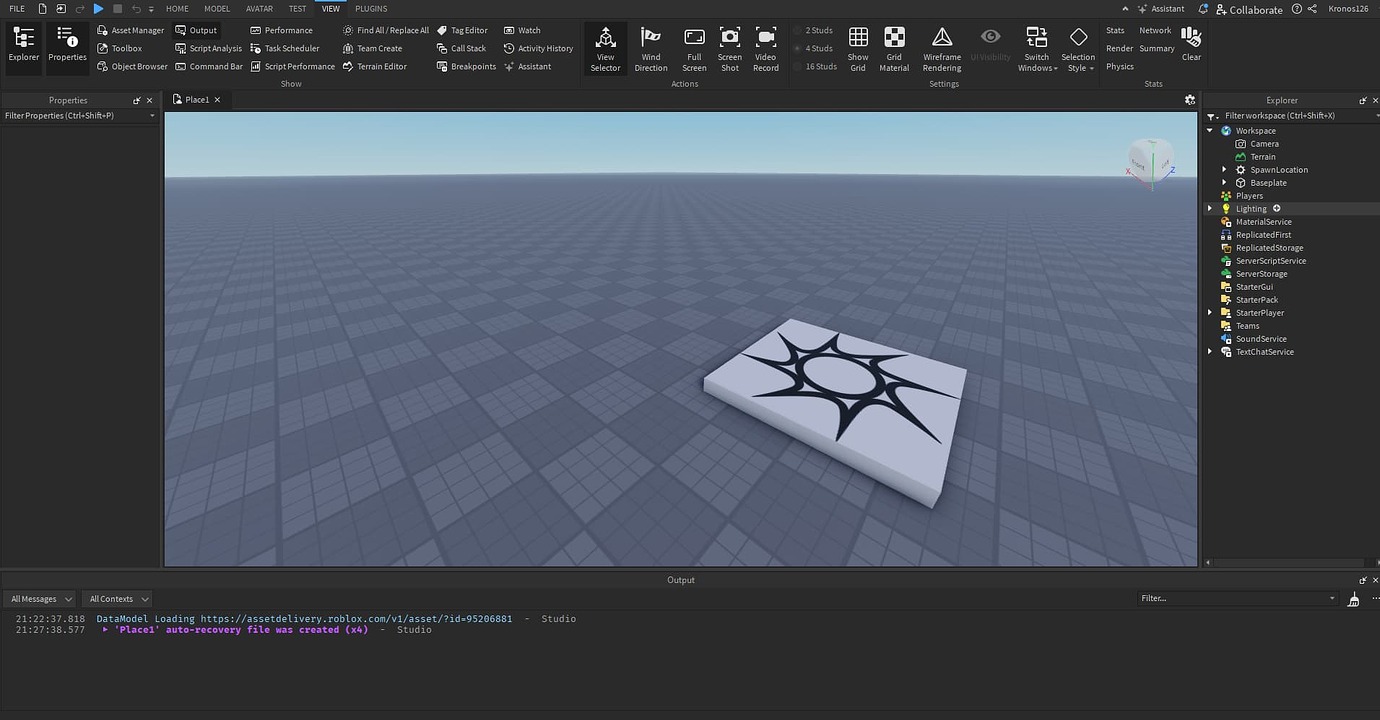The height and width of the screenshot is (720, 1380).
Task: Take a Screen Shot
Action: click(x=729, y=47)
